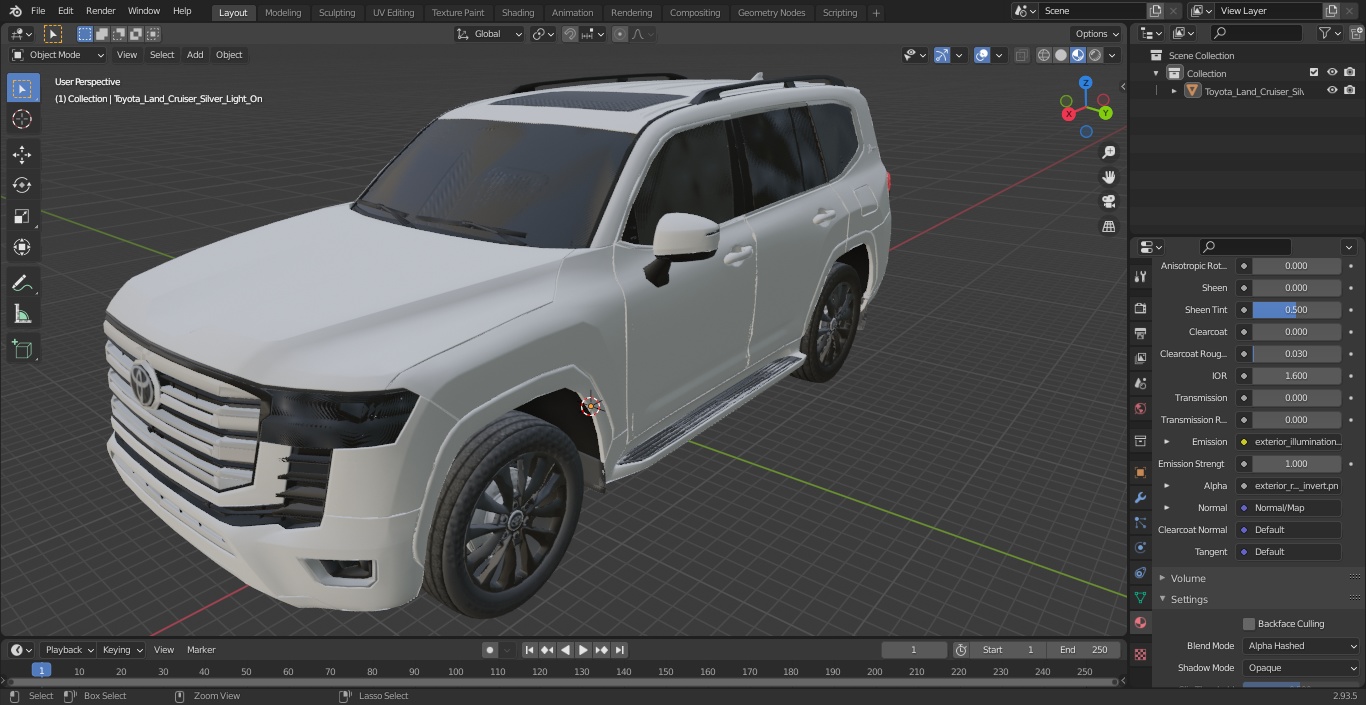
Task: Open the File menu
Action: point(38,11)
